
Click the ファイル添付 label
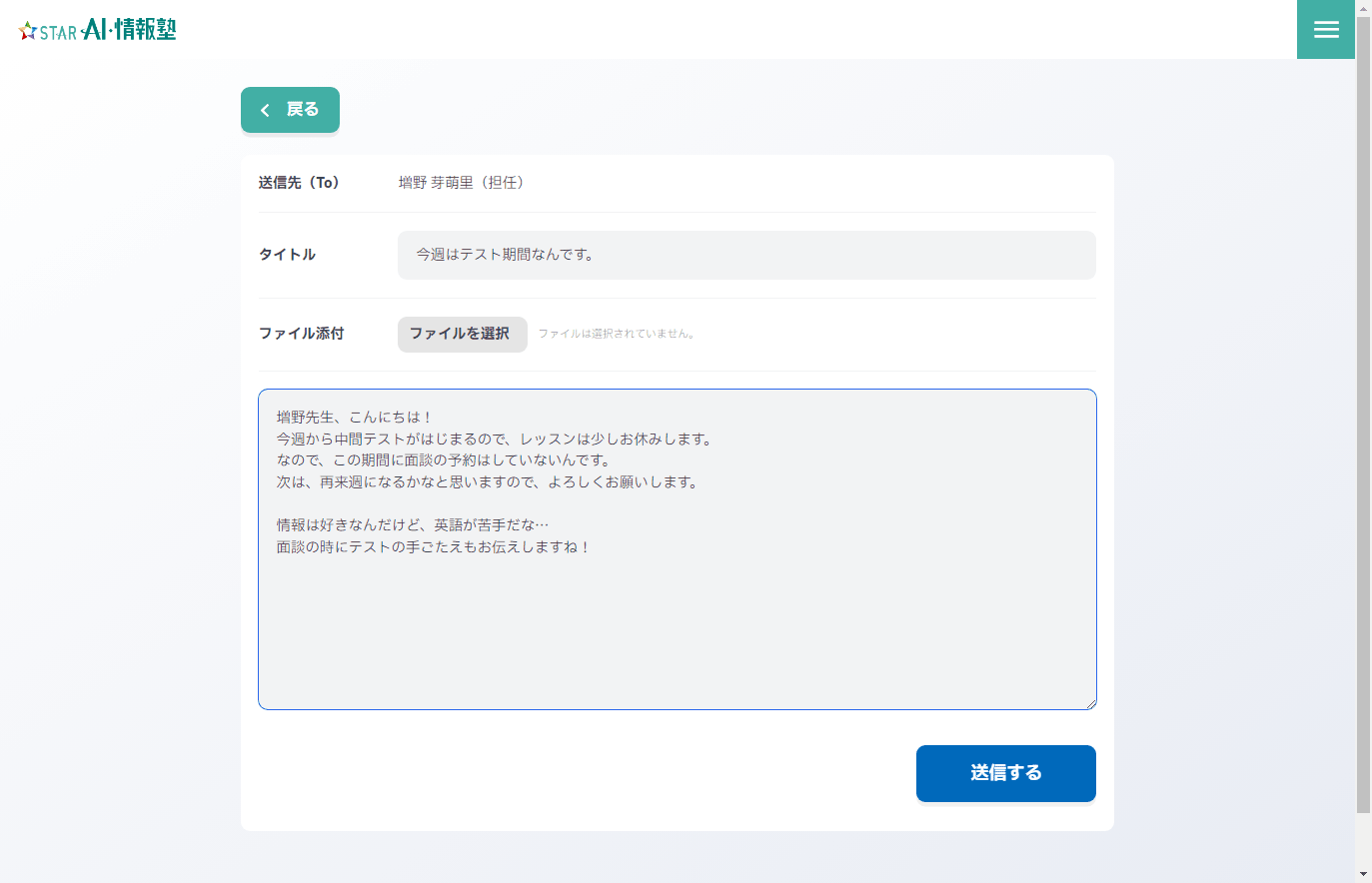tap(302, 334)
